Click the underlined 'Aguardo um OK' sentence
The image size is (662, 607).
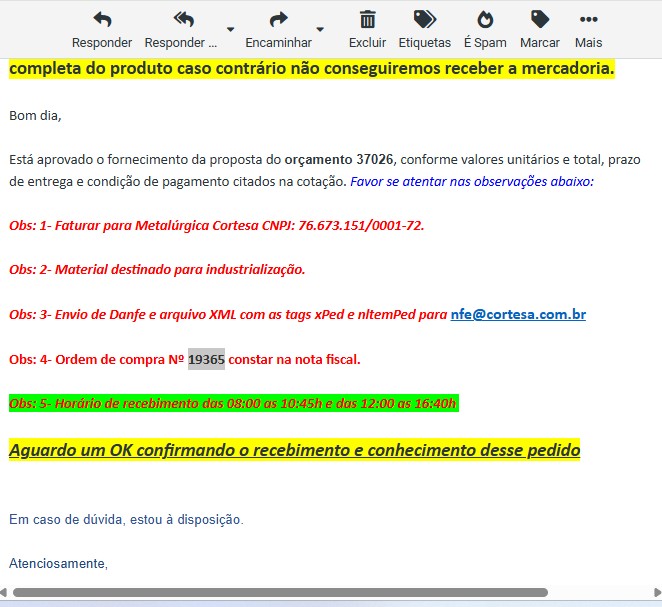point(294,450)
